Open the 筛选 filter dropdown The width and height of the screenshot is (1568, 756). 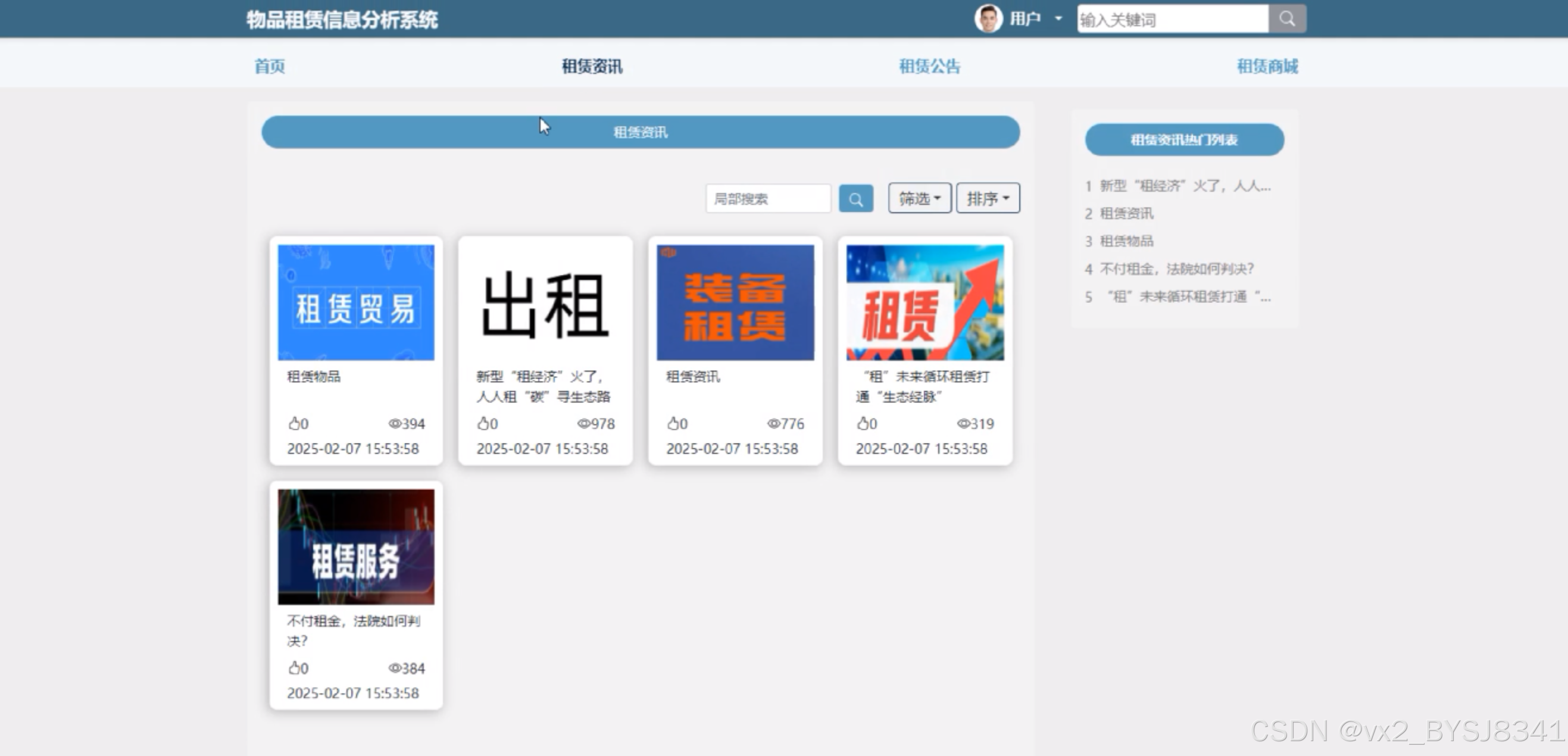tap(919, 198)
